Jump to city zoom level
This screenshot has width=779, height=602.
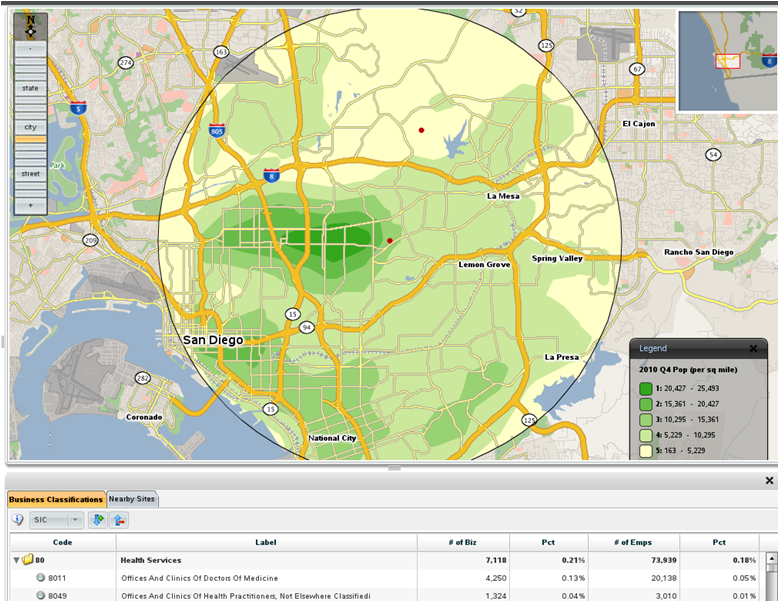point(30,127)
